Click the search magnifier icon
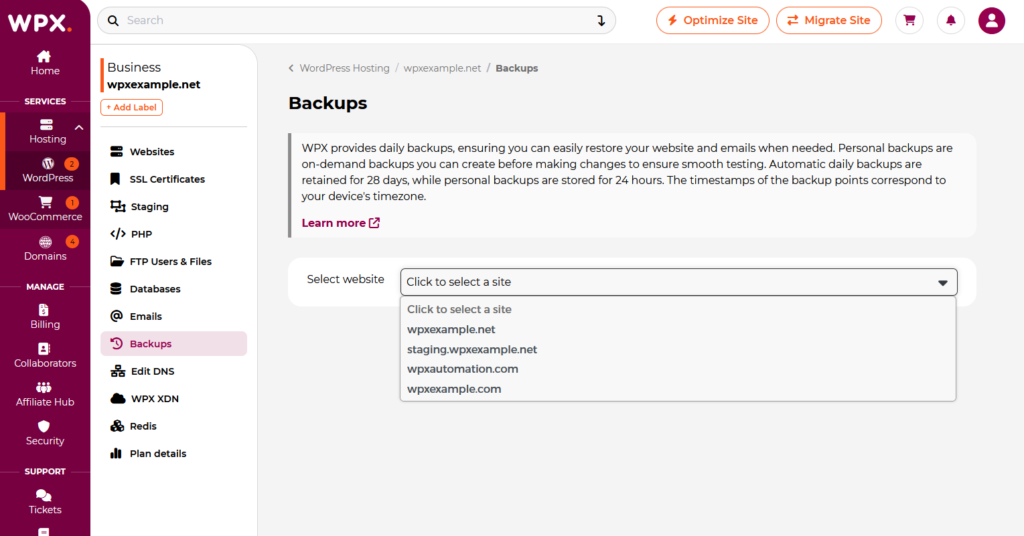The width and height of the screenshot is (1024, 536). (x=113, y=21)
